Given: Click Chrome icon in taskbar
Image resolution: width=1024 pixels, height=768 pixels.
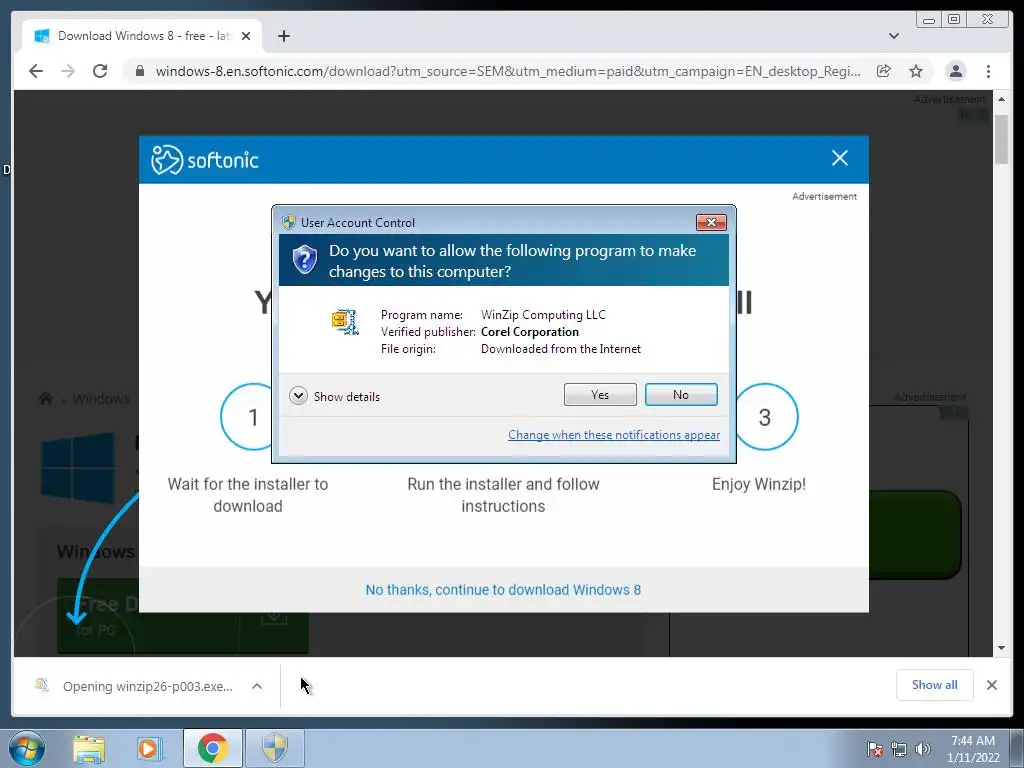Looking at the screenshot, I should (212, 748).
